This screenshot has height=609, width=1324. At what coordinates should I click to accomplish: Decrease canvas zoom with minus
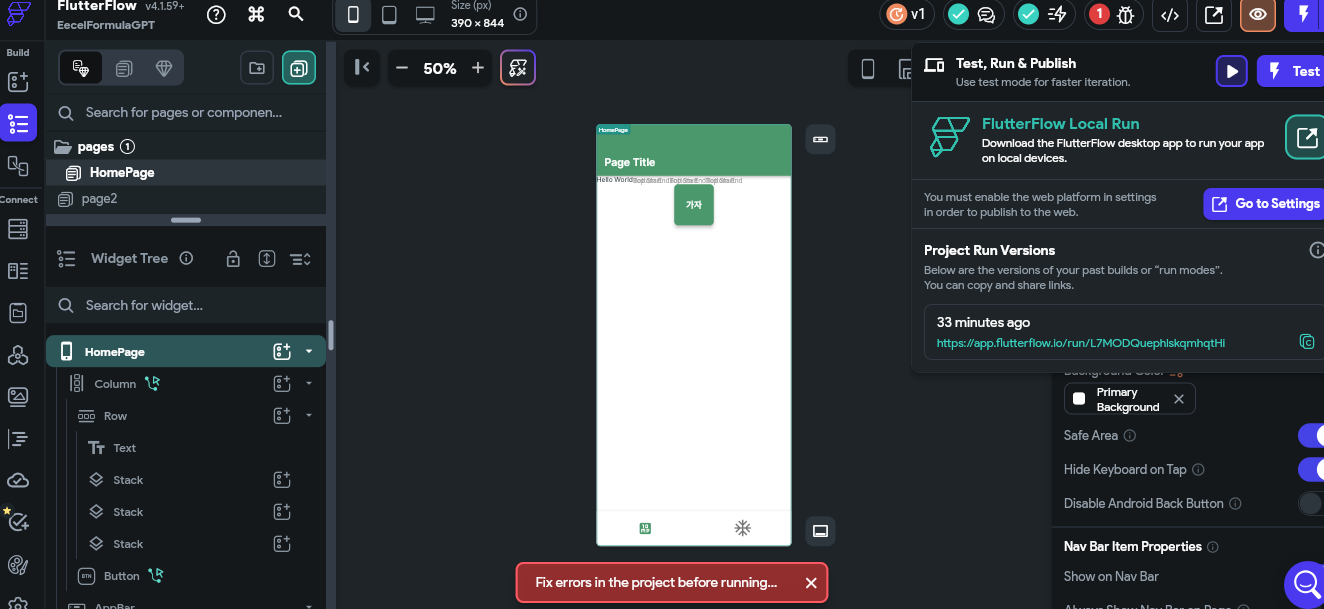click(402, 68)
